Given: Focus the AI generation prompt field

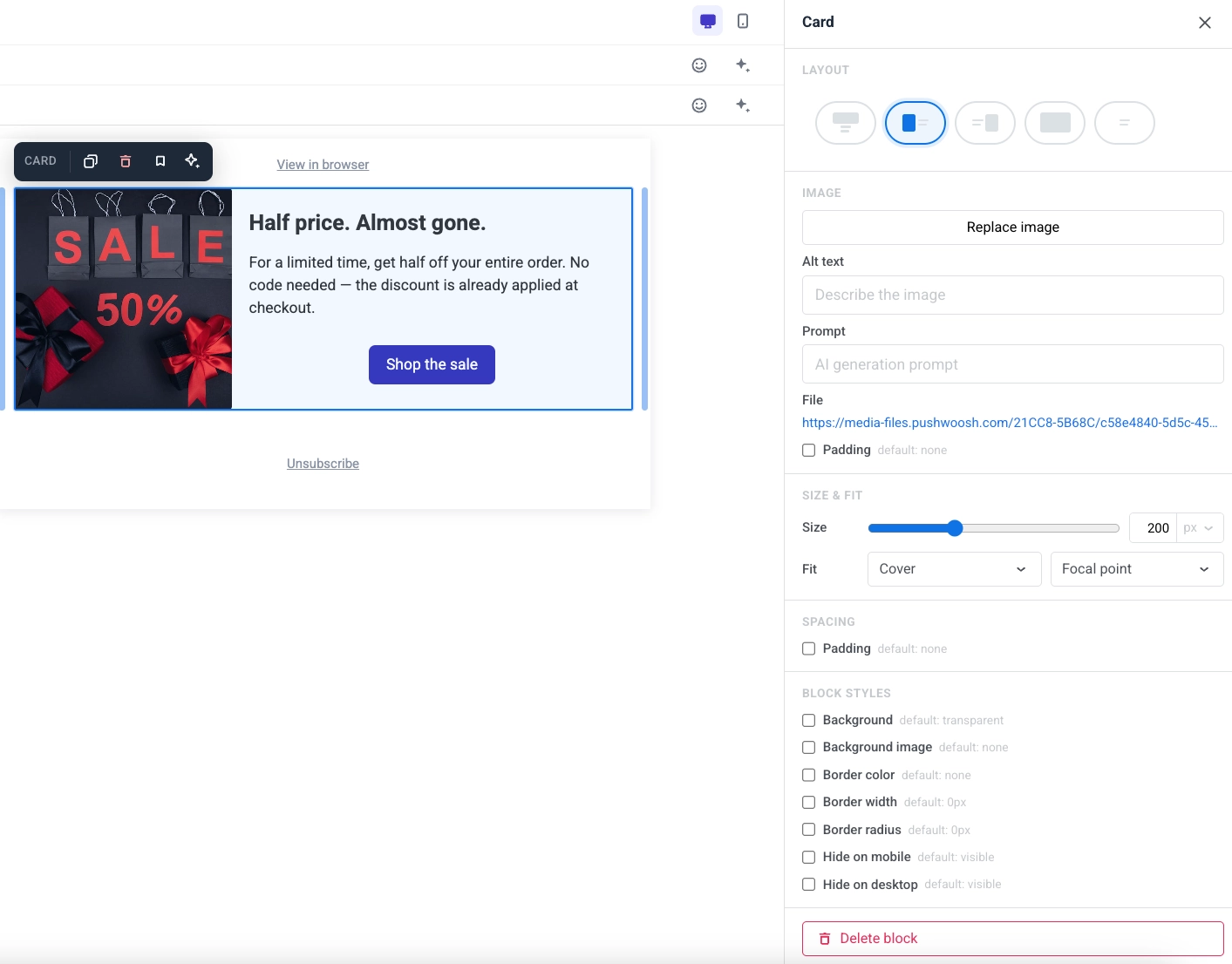Looking at the screenshot, I should pyautogui.click(x=1013, y=364).
